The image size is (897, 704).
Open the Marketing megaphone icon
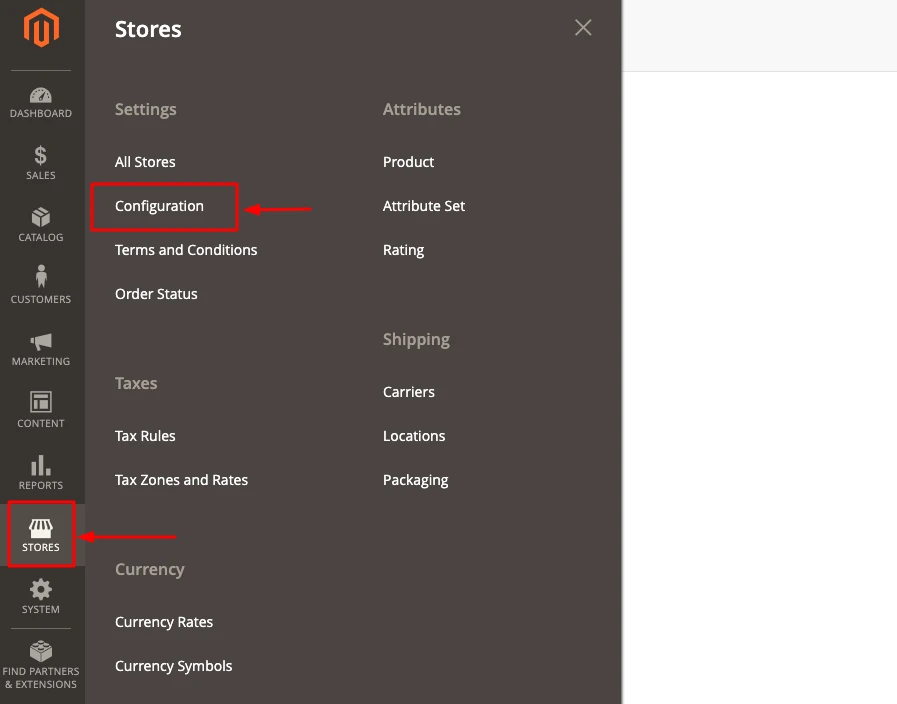(41, 342)
